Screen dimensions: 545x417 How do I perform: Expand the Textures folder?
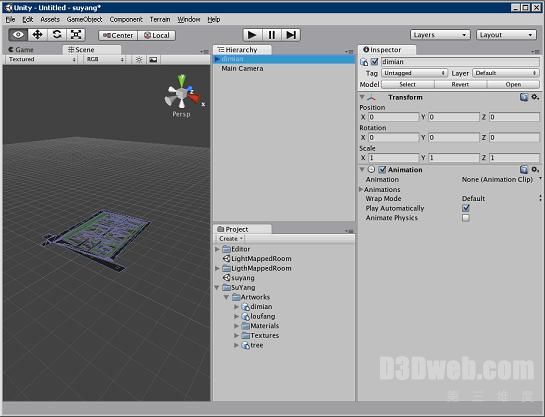pyautogui.click(x=236, y=336)
